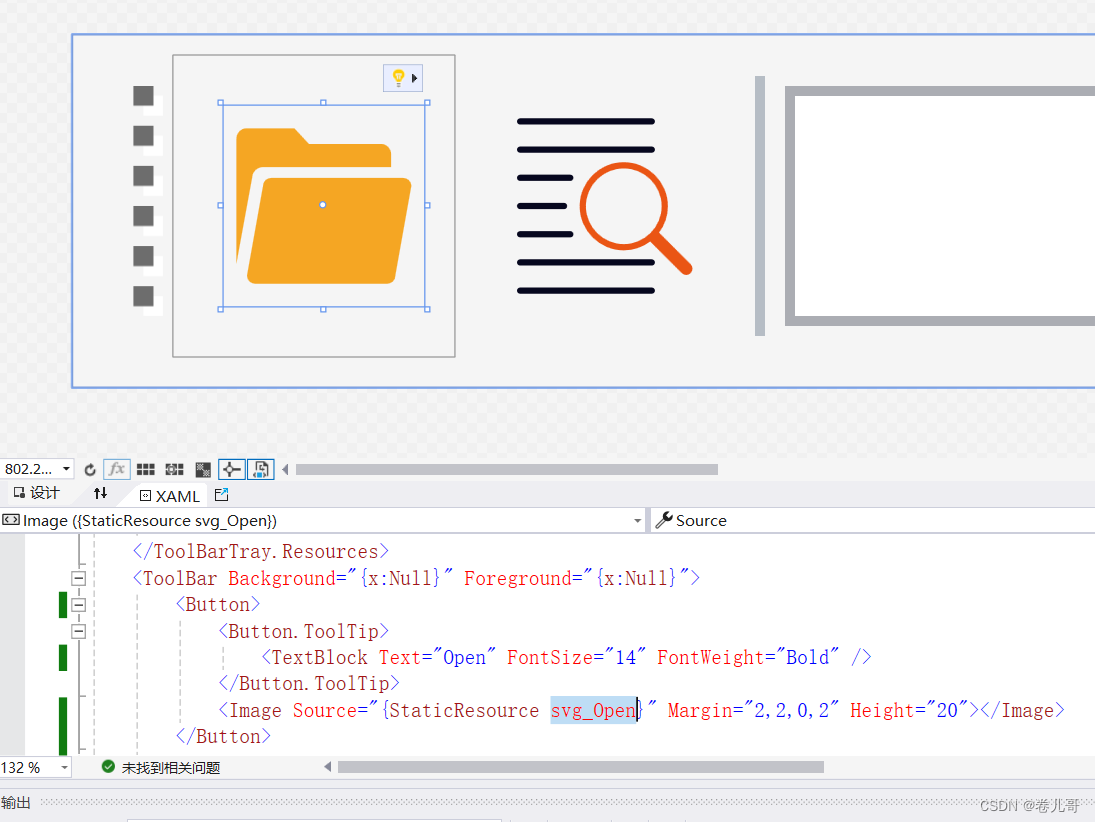Toggle the fx project code rendering control

[117, 469]
